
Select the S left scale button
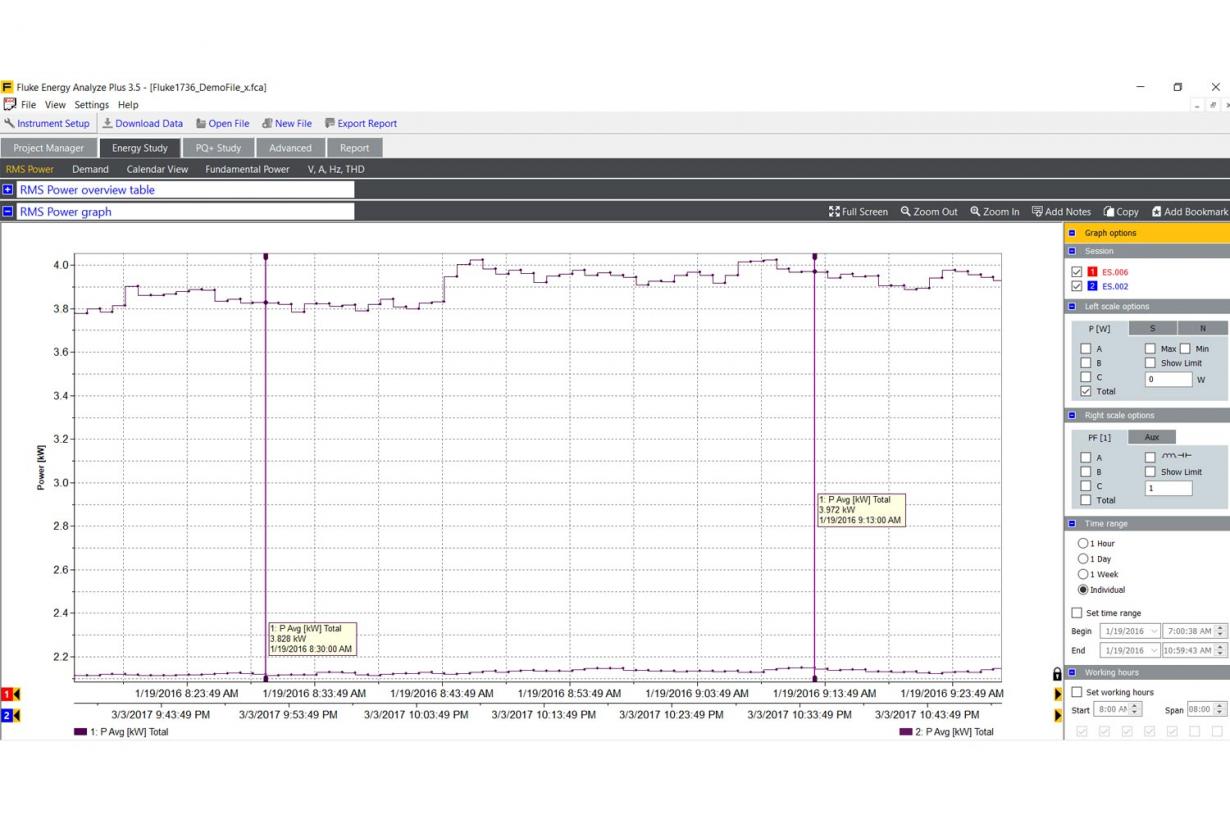1152,327
